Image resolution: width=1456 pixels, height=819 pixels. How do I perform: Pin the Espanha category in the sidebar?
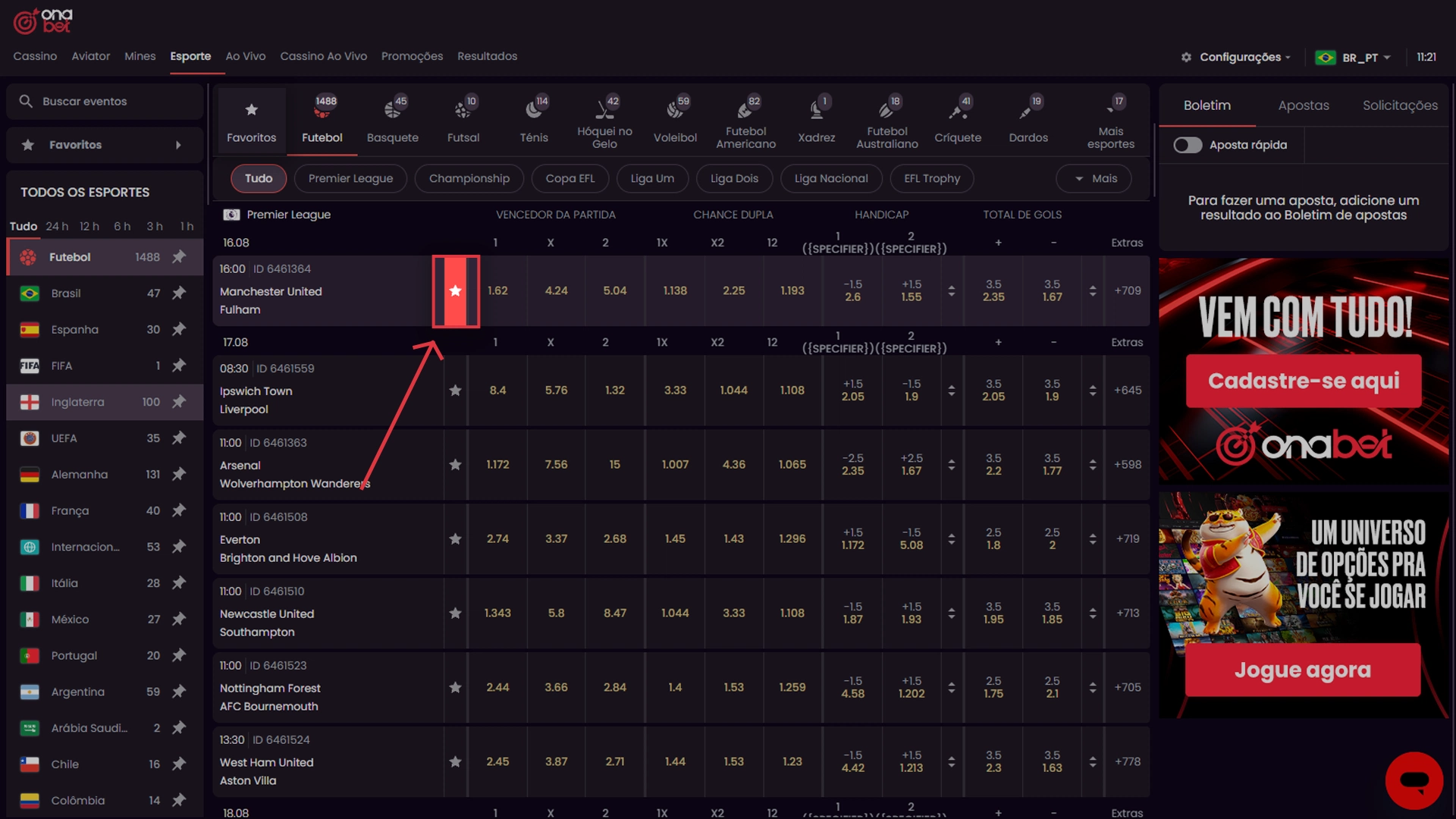(179, 329)
